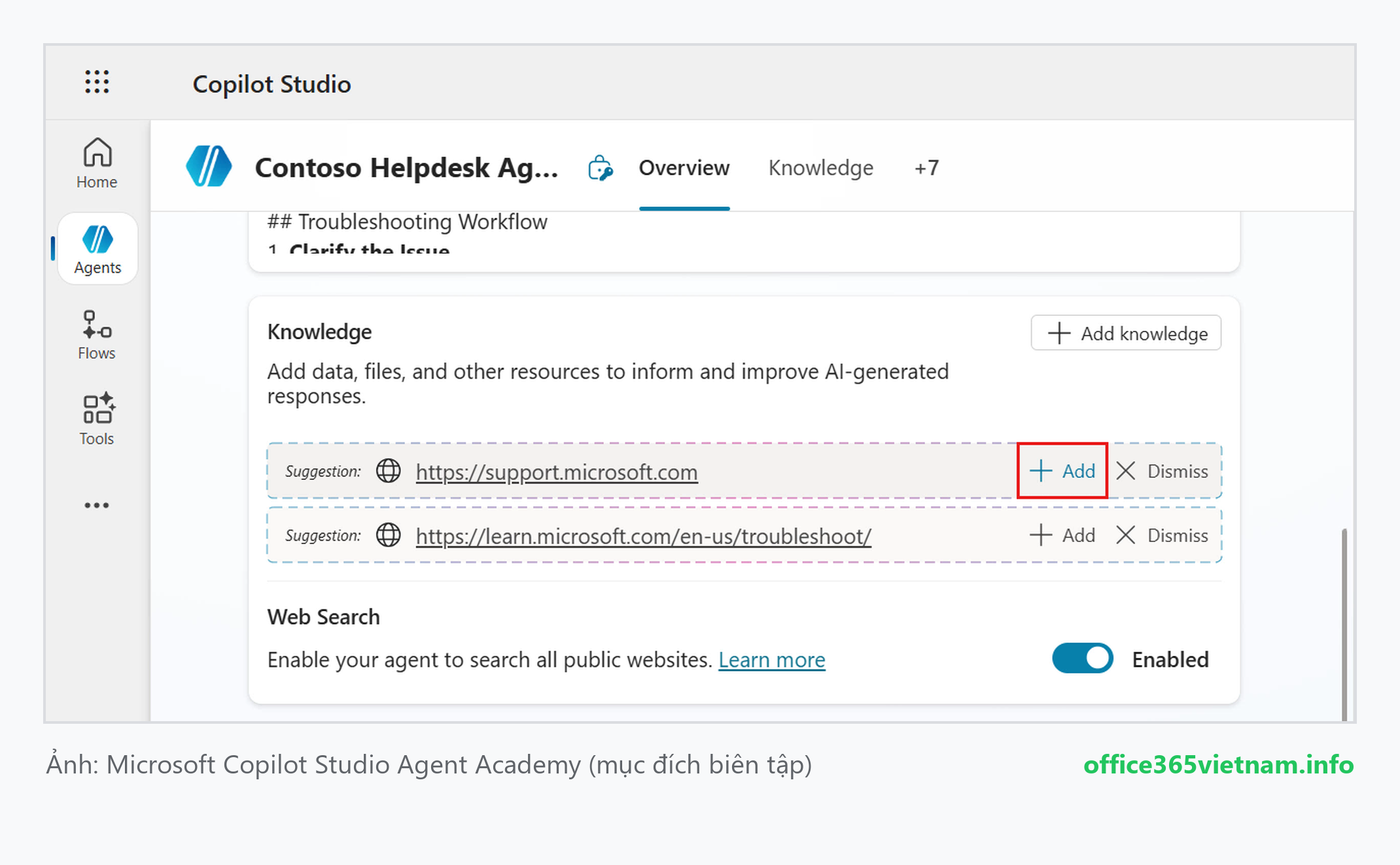Click the globe icon for support.microsoft.com
This screenshot has width=1400, height=865.
pyautogui.click(x=388, y=471)
